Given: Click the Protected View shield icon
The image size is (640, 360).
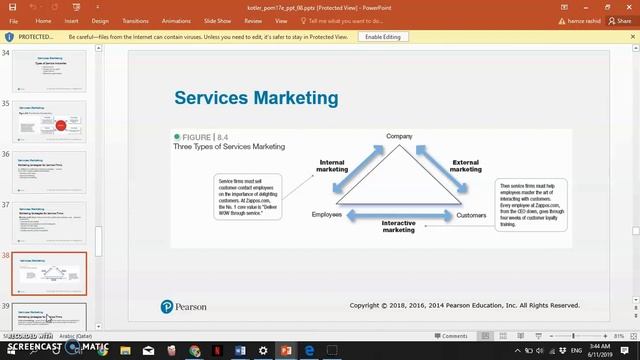Looking at the screenshot, I should [9, 37].
